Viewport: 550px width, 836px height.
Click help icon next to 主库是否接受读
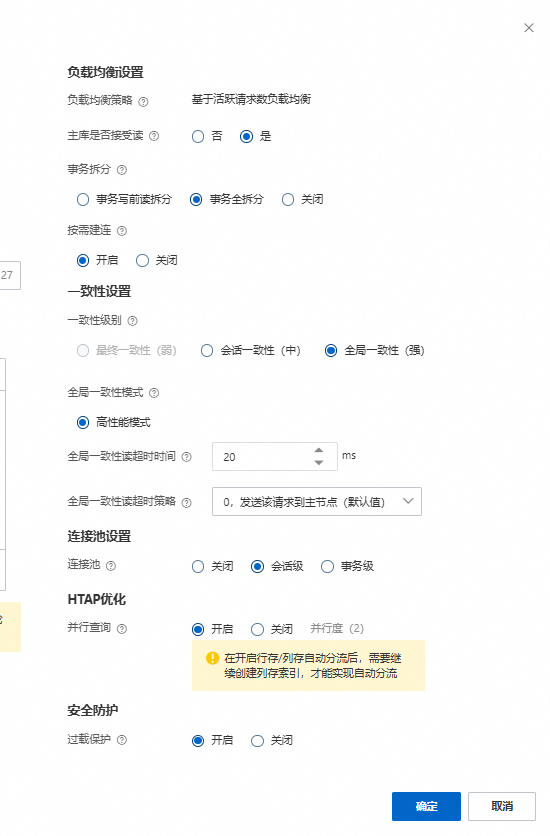(x=154, y=136)
